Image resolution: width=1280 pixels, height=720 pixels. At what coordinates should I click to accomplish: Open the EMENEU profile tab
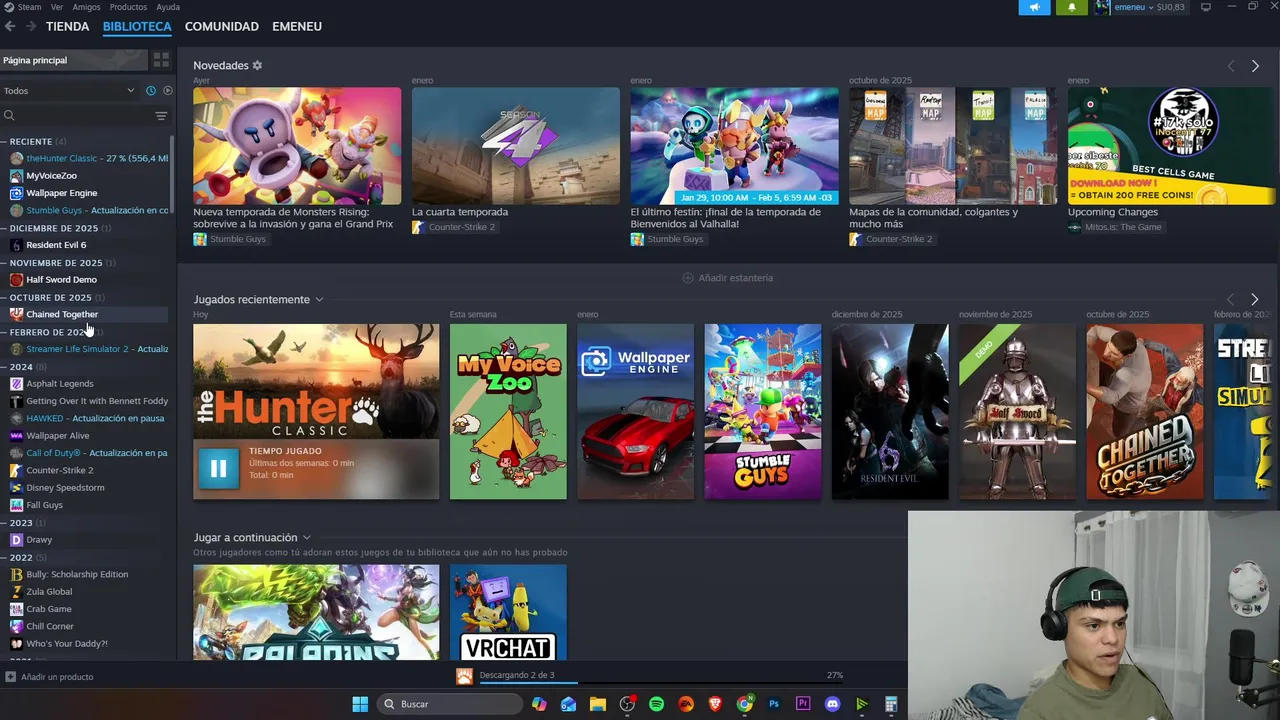[x=297, y=26]
